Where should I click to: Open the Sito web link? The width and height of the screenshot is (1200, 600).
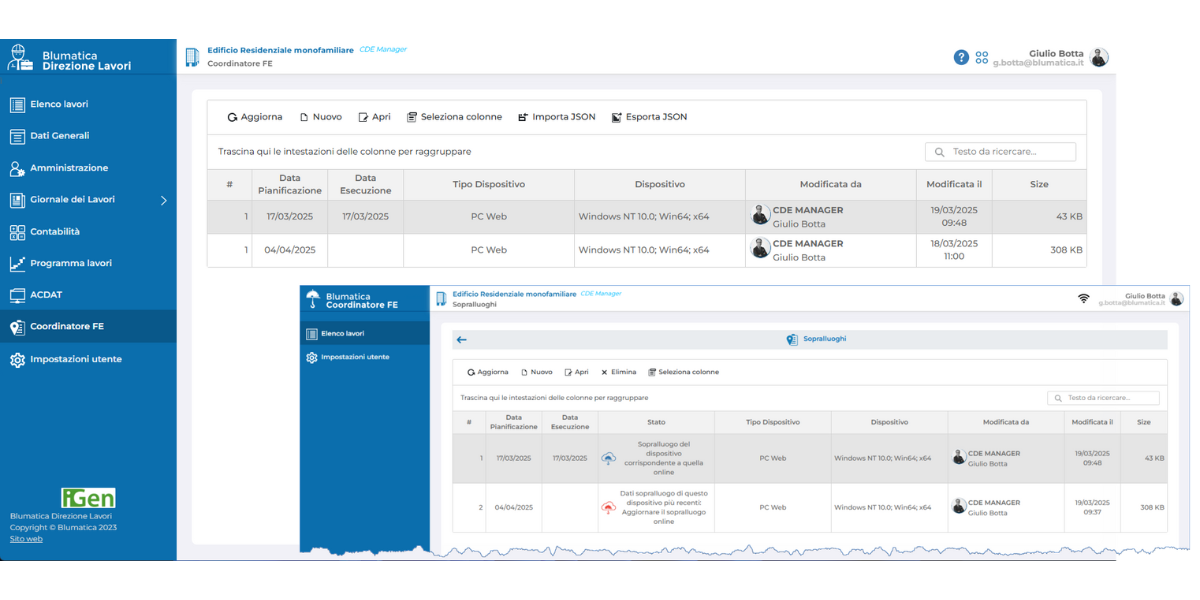pyautogui.click(x=26, y=539)
